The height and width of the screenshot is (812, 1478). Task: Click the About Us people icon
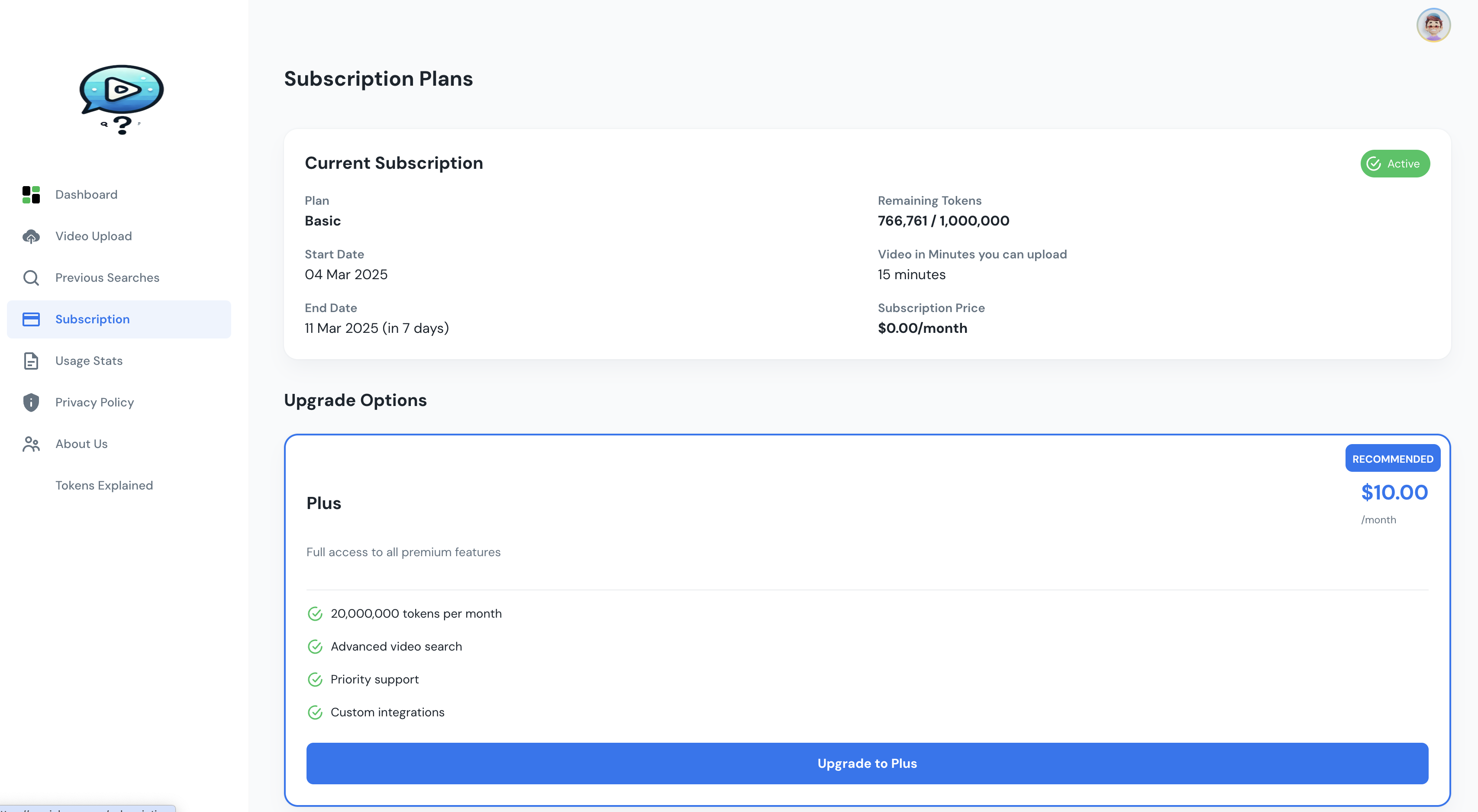pos(31,444)
